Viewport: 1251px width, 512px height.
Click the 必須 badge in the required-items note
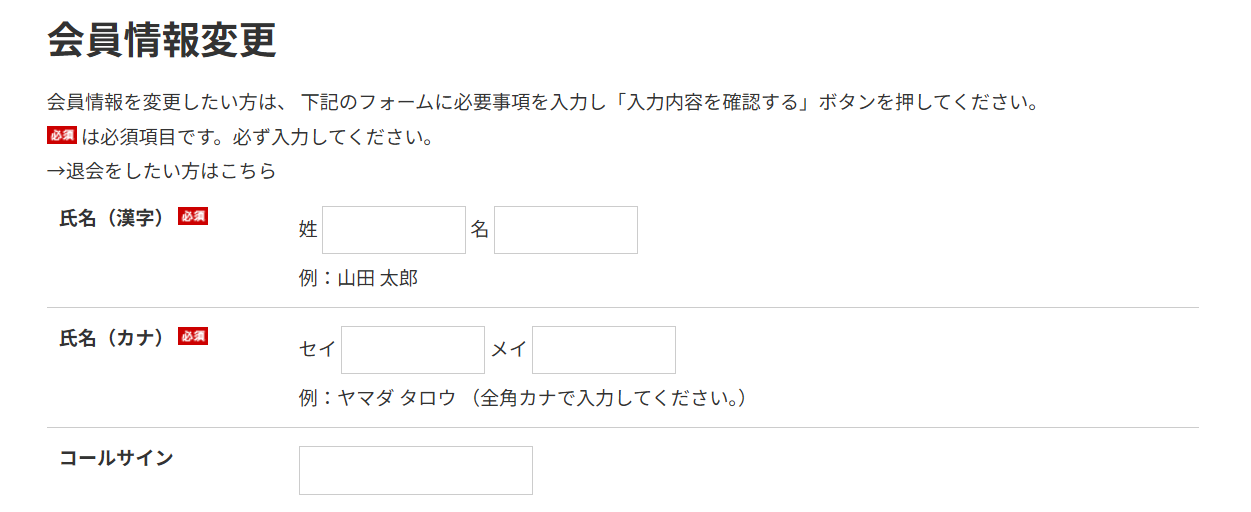tap(61, 136)
